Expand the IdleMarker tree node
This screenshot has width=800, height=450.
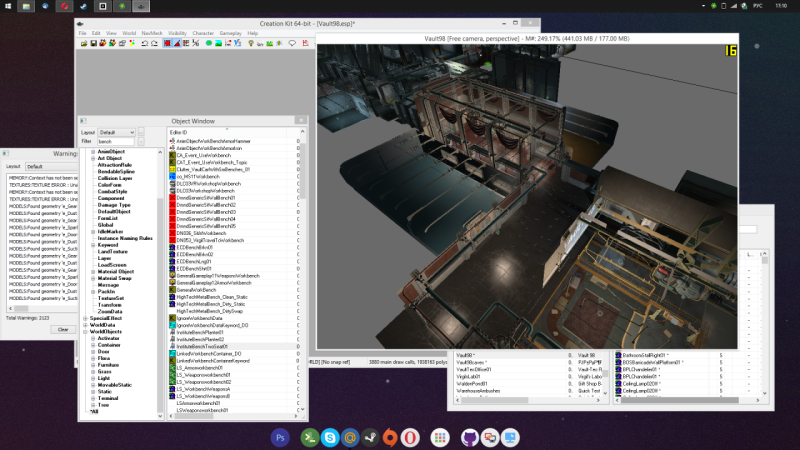click(x=93, y=232)
